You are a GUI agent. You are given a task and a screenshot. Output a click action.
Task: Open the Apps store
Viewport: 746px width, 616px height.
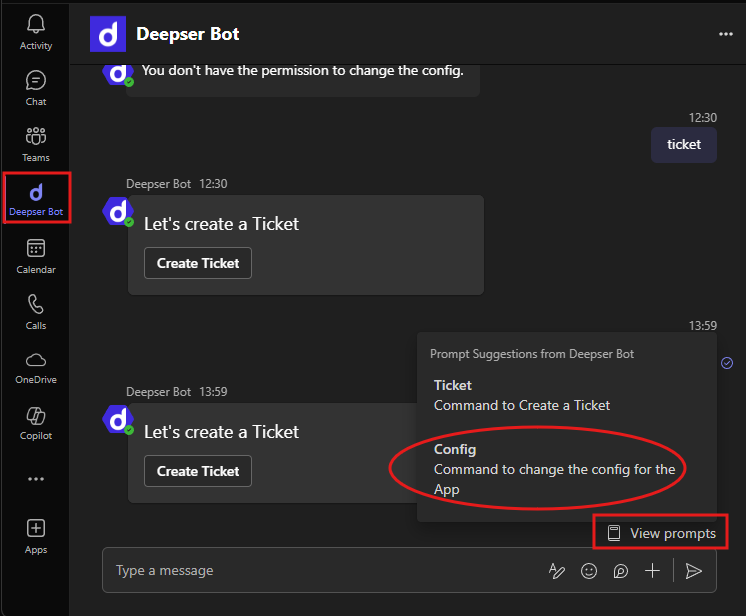coord(36,537)
